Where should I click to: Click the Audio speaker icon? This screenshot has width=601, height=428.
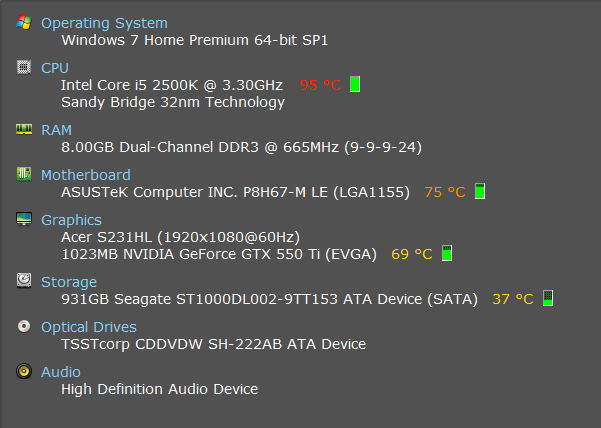click(23, 371)
